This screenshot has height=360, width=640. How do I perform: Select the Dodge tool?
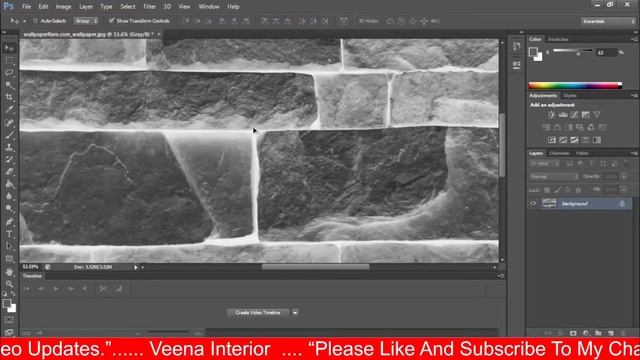(9, 209)
